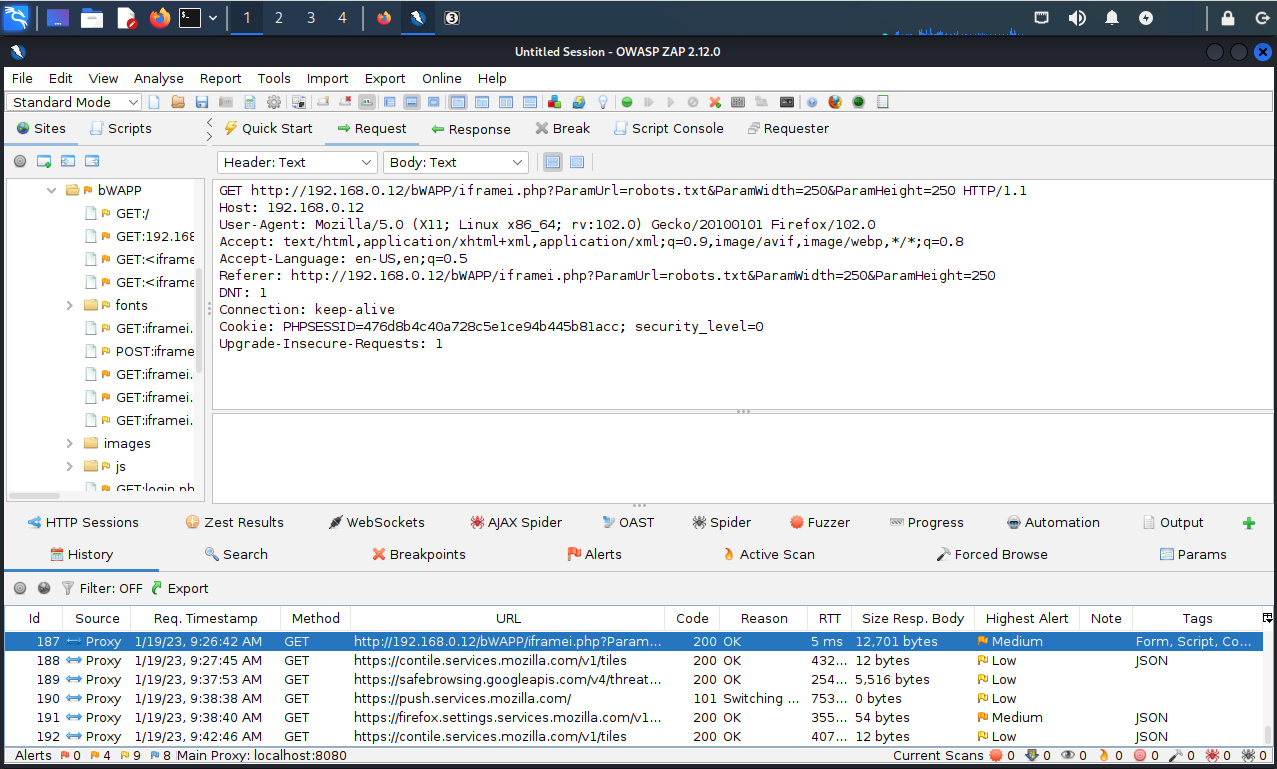Switch to the Active Scan tab
The width and height of the screenshot is (1277, 769).
[x=767, y=555]
